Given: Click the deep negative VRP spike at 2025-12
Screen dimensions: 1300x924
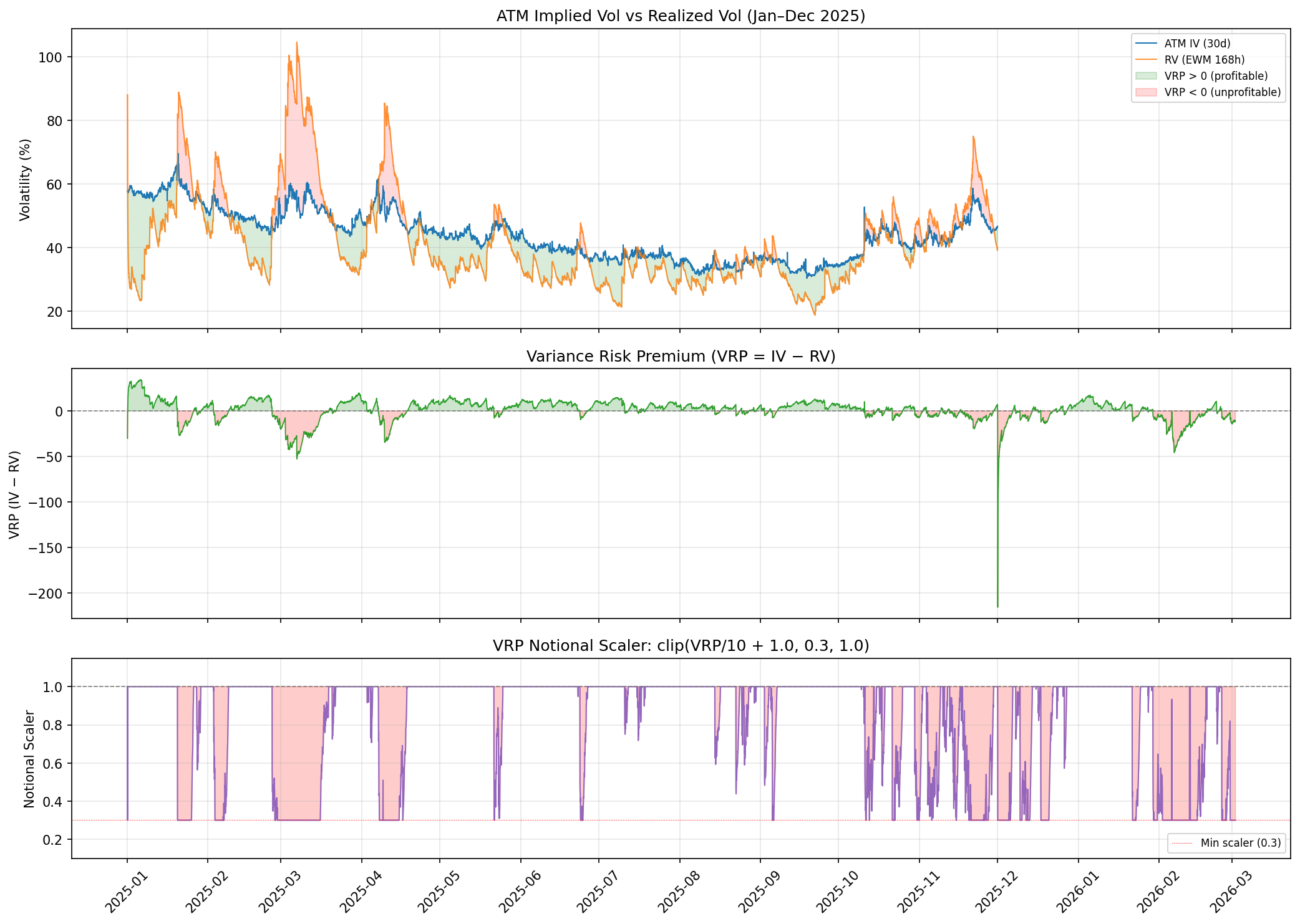Looking at the screenshot, I should pos(997,605).
